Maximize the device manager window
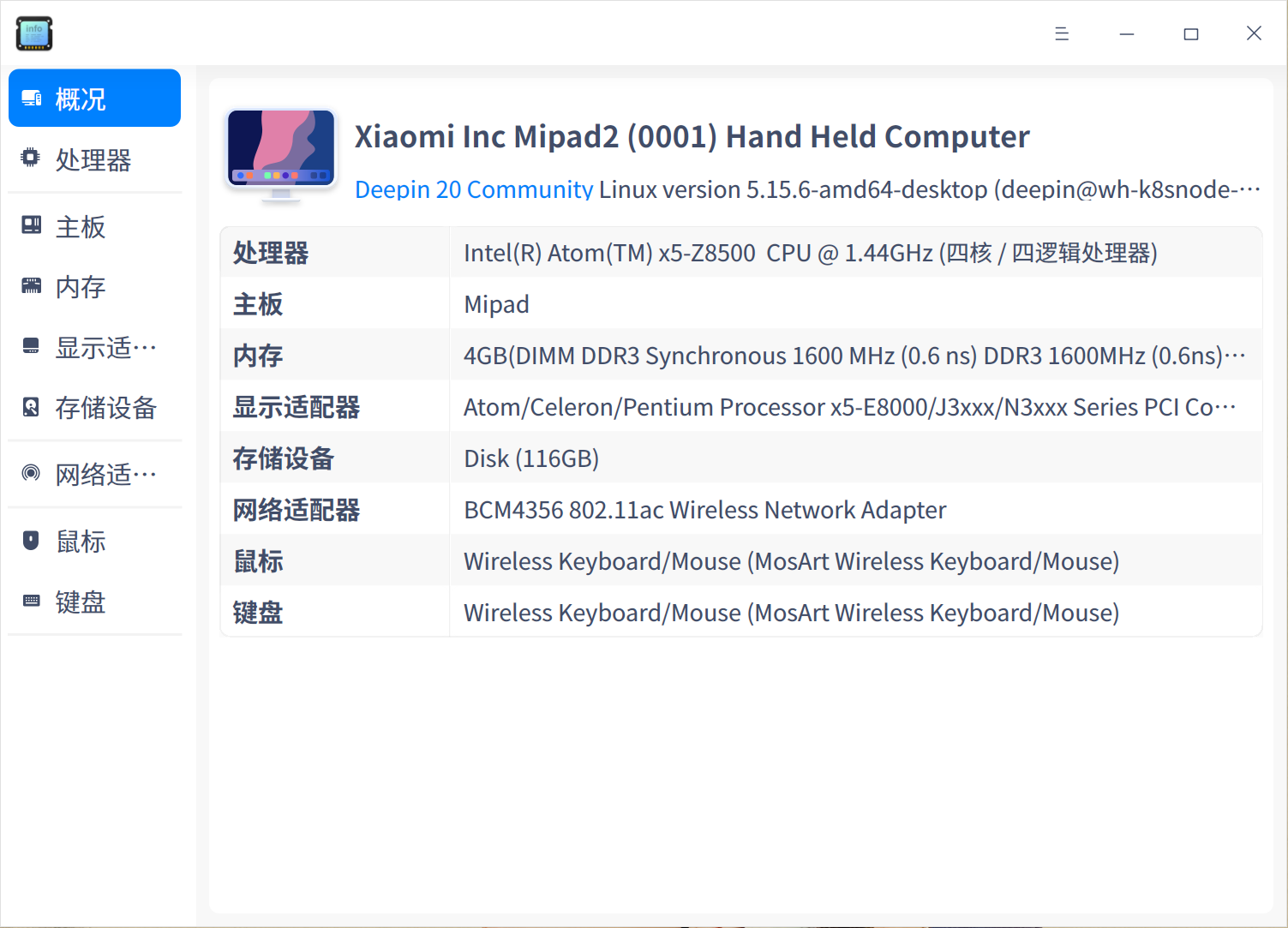Viewport: 1288px width, 928px height. pos(1191,33)
